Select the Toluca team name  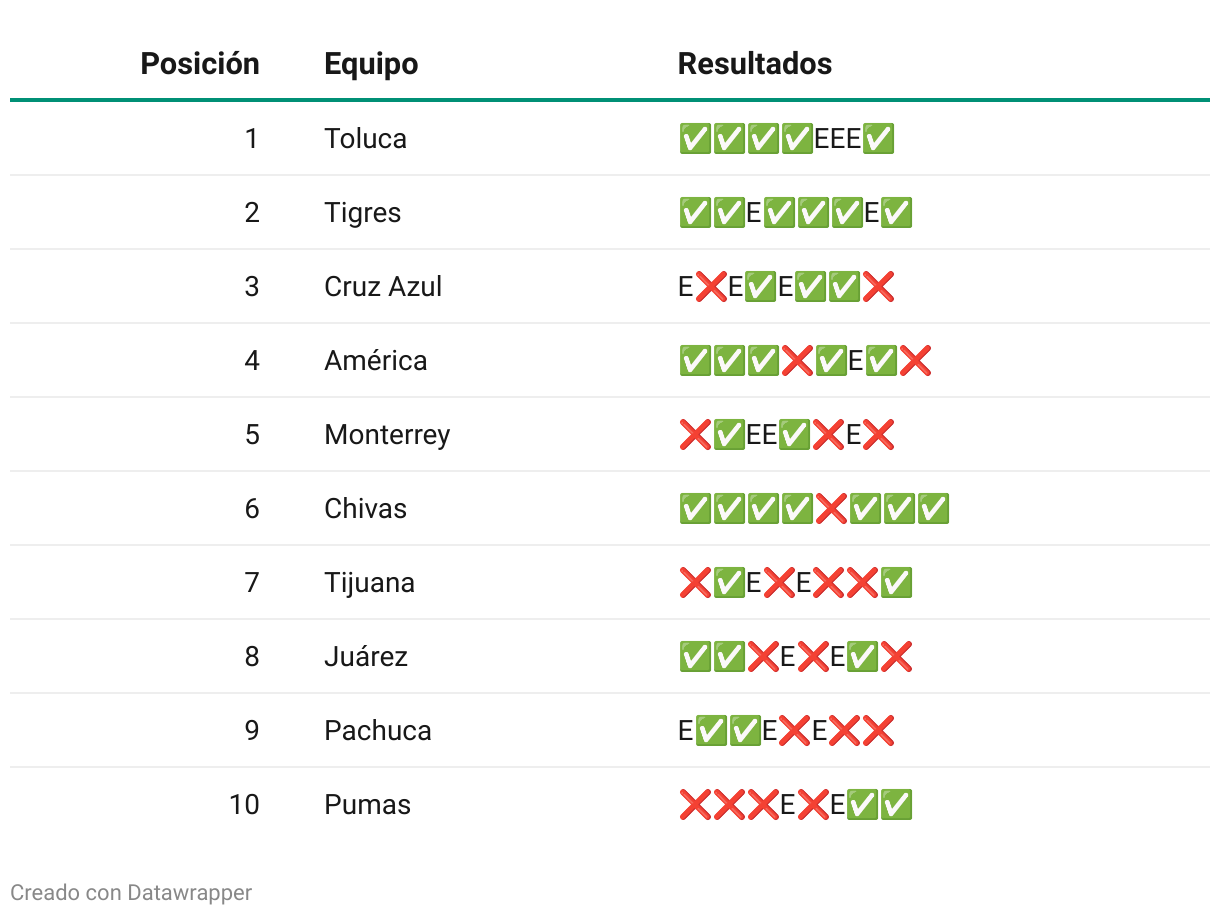coord(365,138)
